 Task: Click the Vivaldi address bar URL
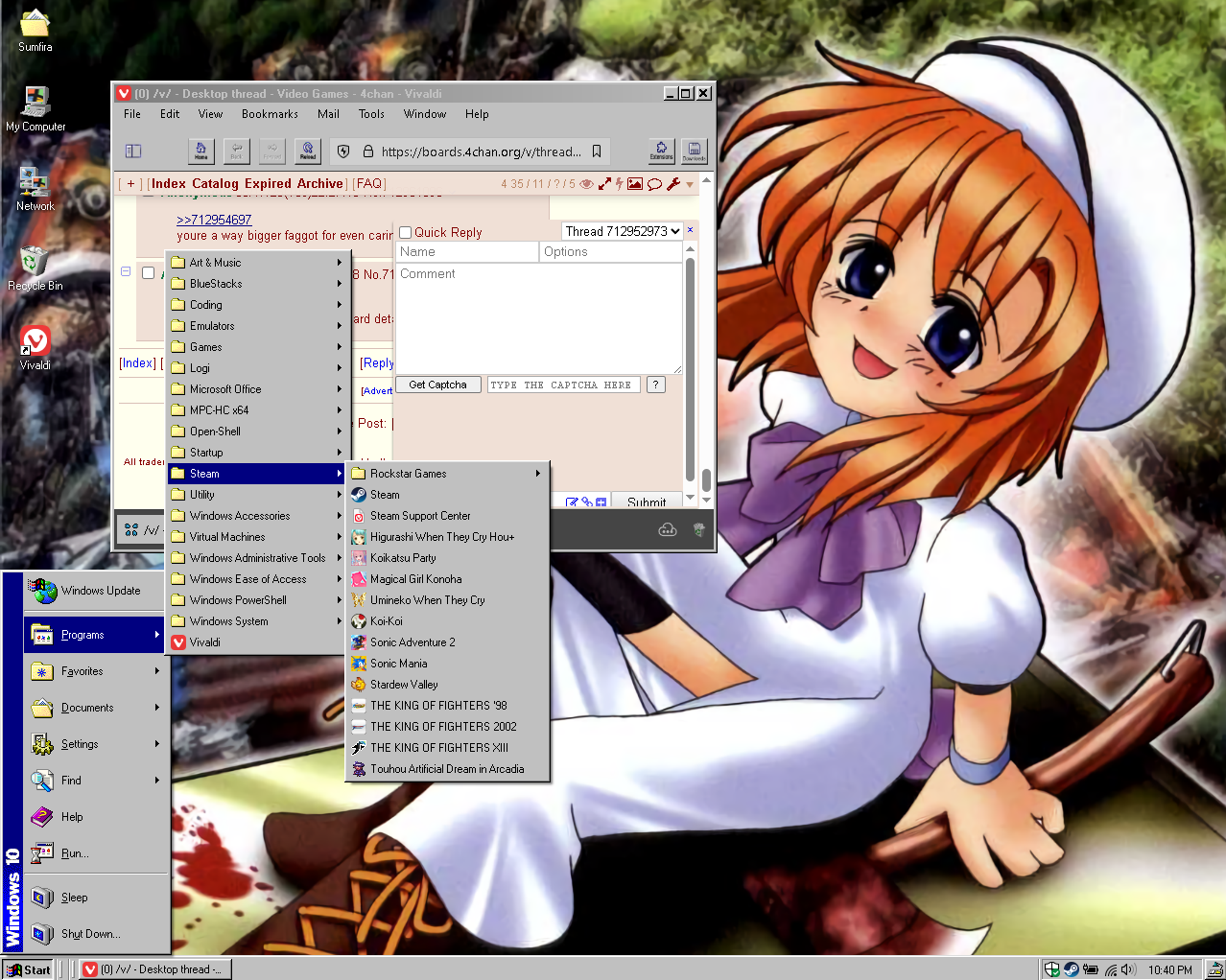[x=481, y=152]
